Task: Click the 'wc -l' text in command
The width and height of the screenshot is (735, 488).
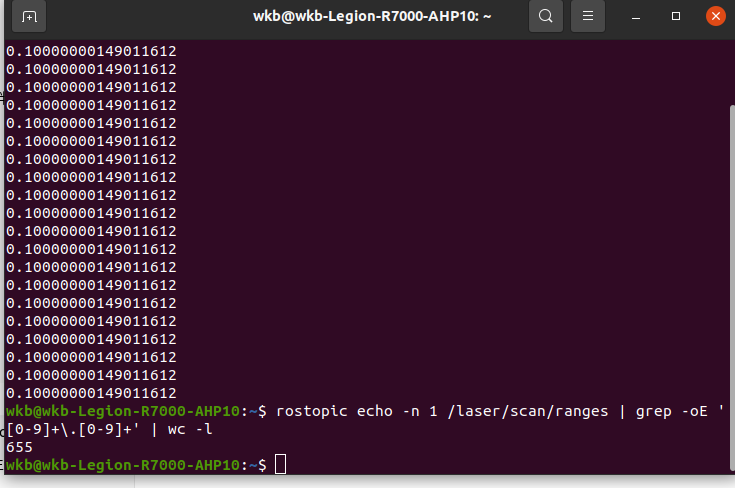Action: [190, 429]
